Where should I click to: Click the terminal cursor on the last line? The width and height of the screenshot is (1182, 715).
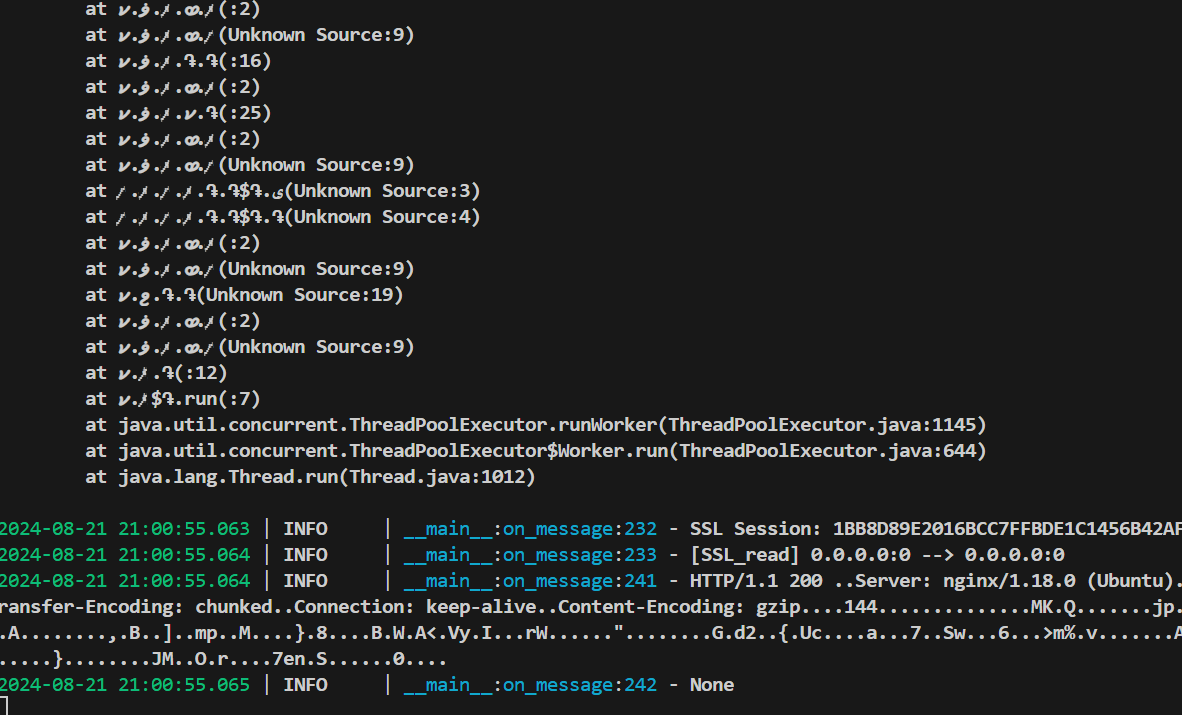point(3,707)
